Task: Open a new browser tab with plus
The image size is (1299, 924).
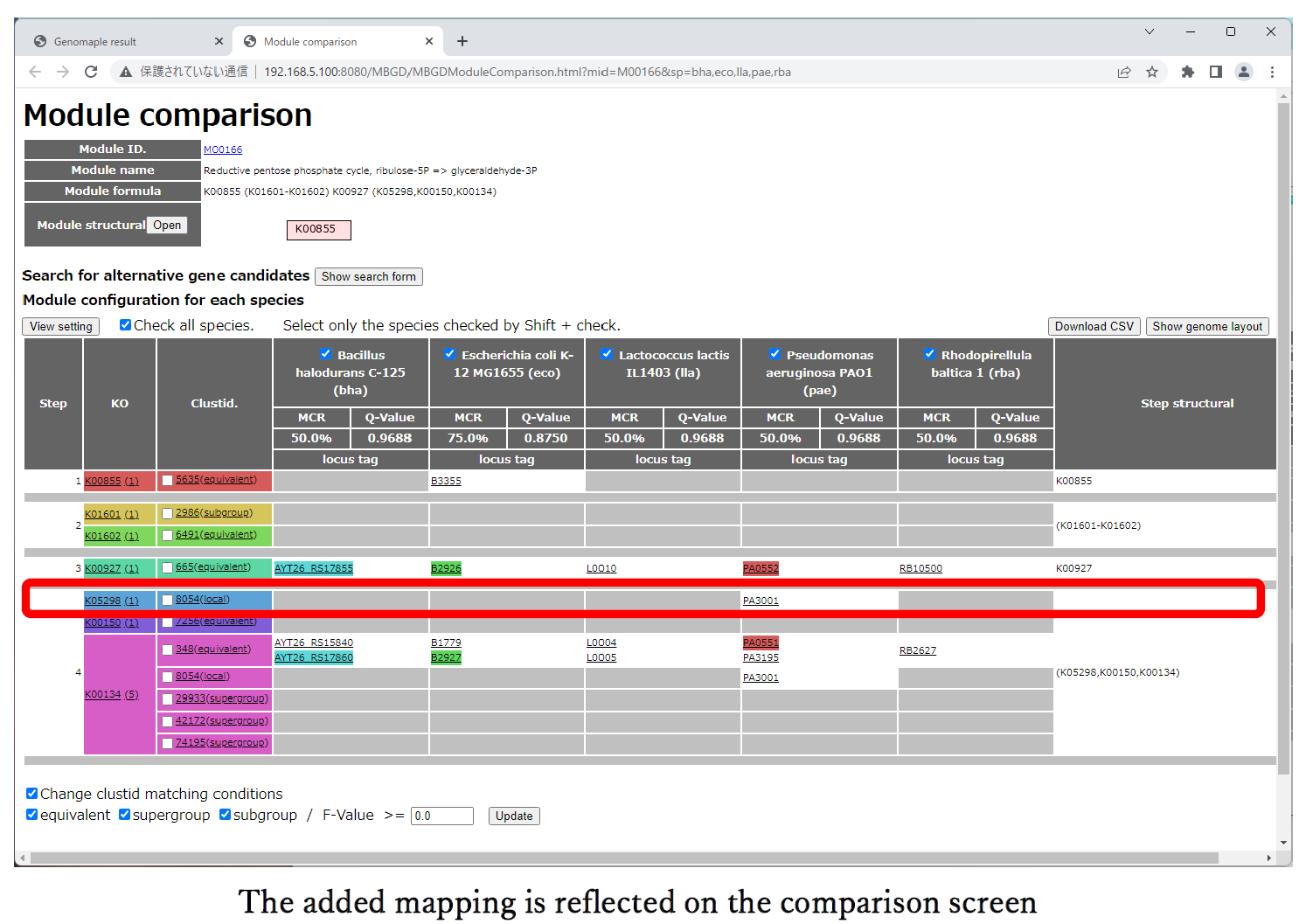Action: pos(462,41)
